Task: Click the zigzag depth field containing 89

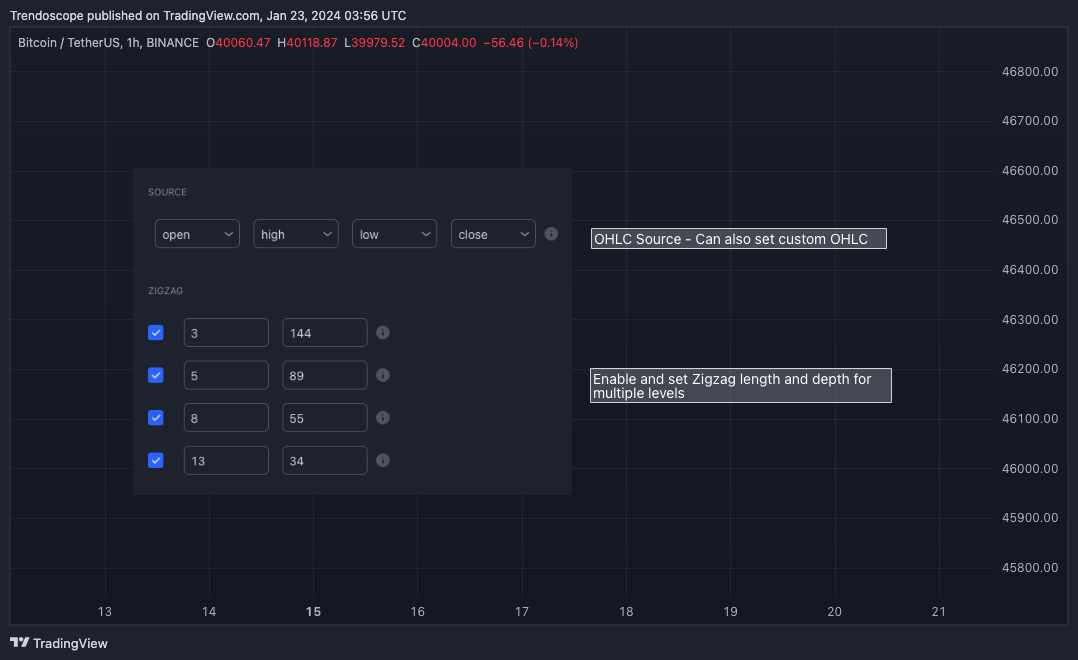Action: [324, 375]
